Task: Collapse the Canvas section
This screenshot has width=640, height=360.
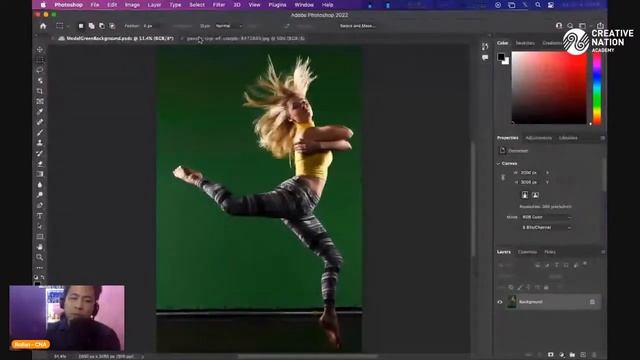Action: point(498,163)
